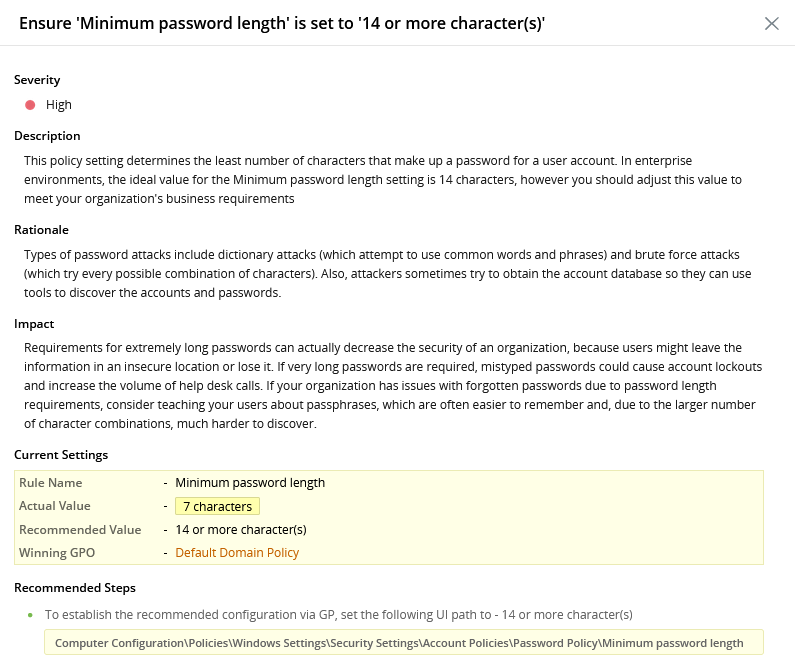The height and width of the screenshot is (668, 795).
Task: Click the Severity section heading
Action: (37, 80)
